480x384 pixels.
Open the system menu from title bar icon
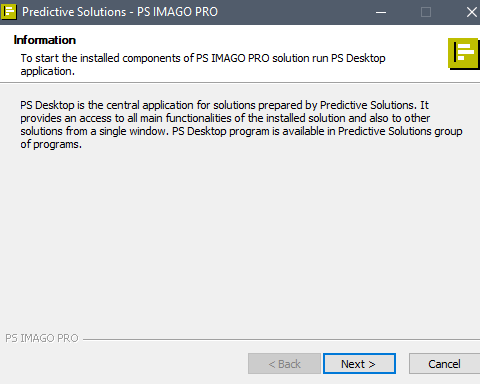[8, 12]
